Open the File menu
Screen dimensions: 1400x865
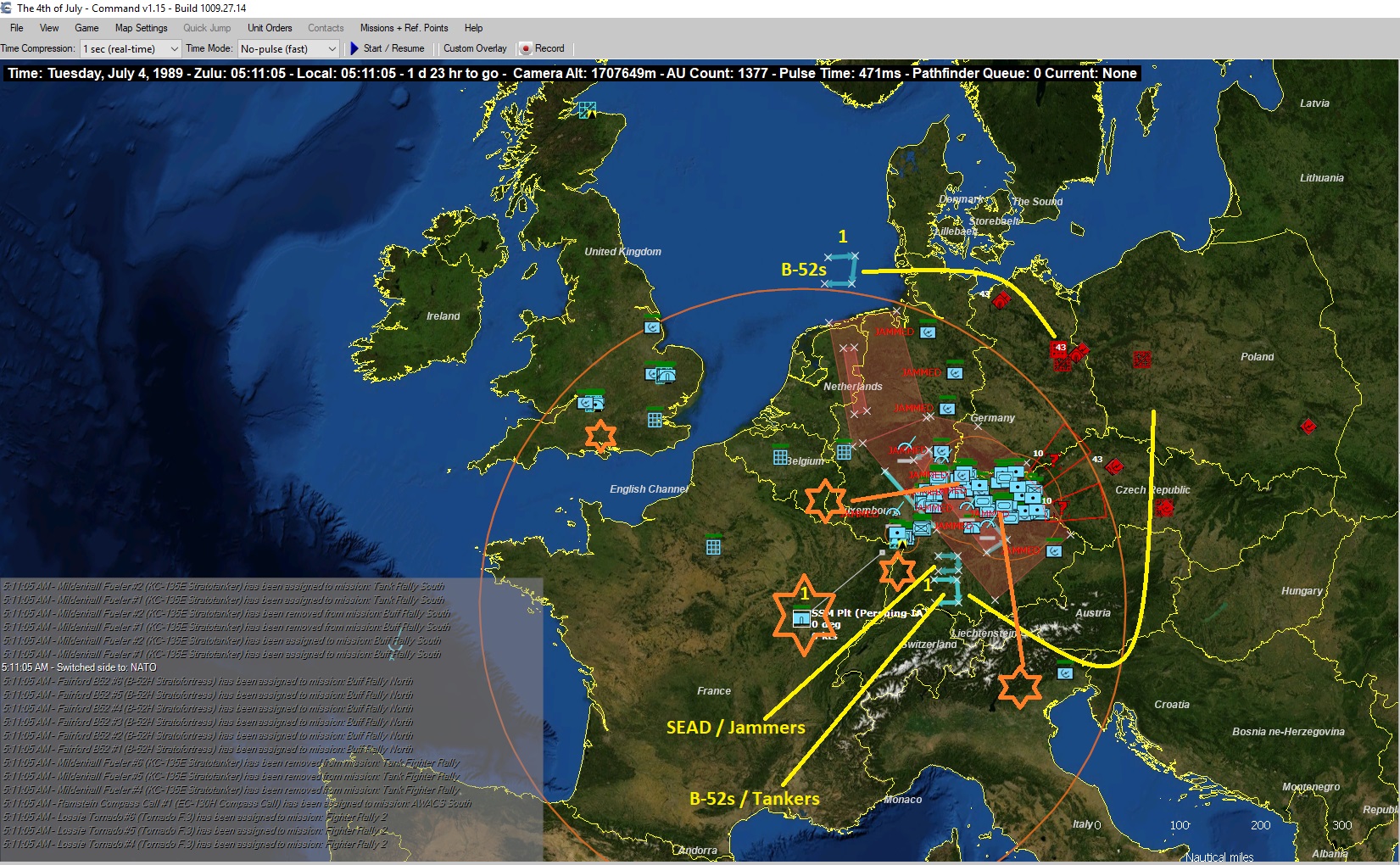pos(17,28)
